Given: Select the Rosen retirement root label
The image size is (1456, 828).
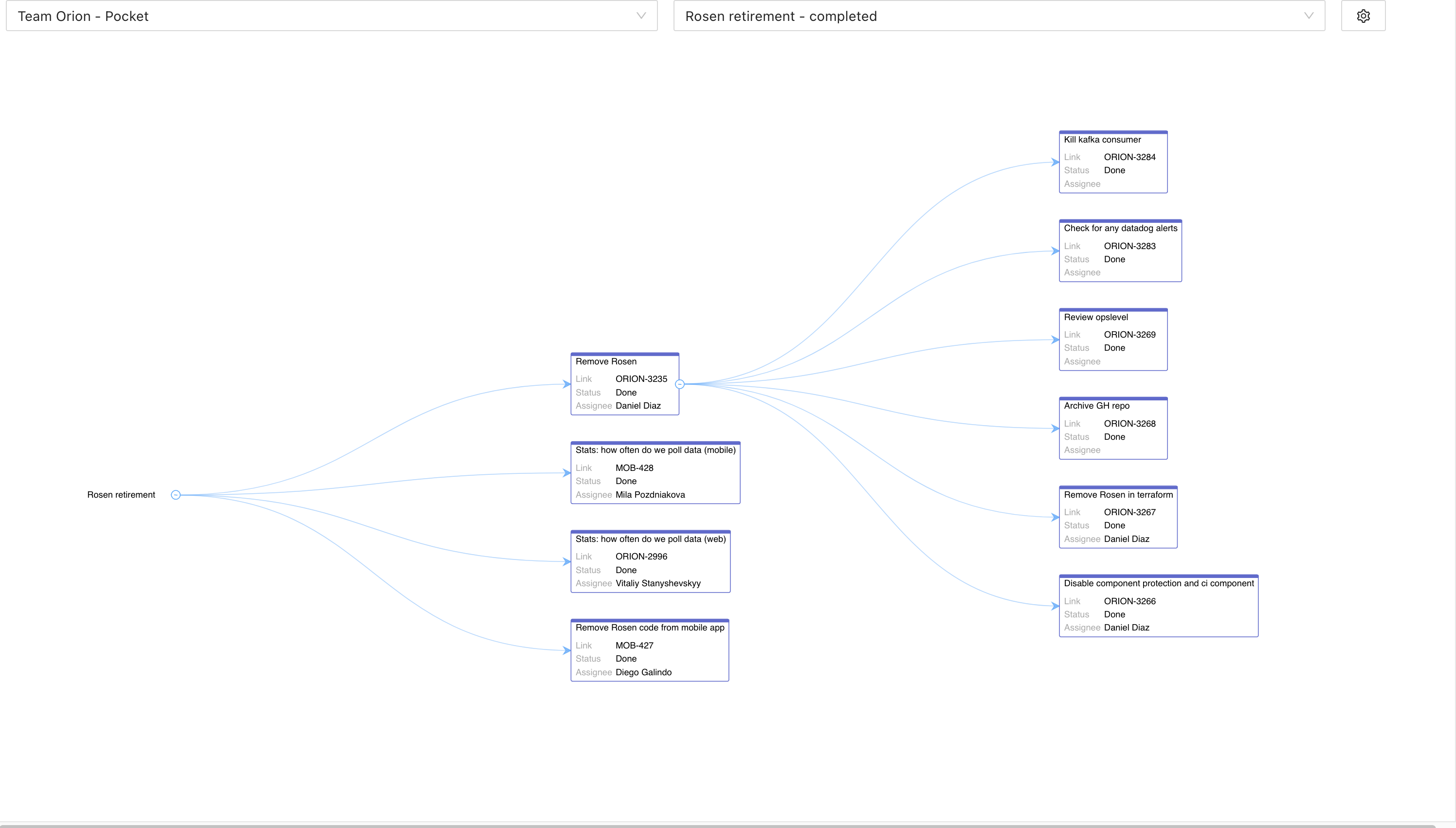Looking at the screenshot, I should coord(121,494).
